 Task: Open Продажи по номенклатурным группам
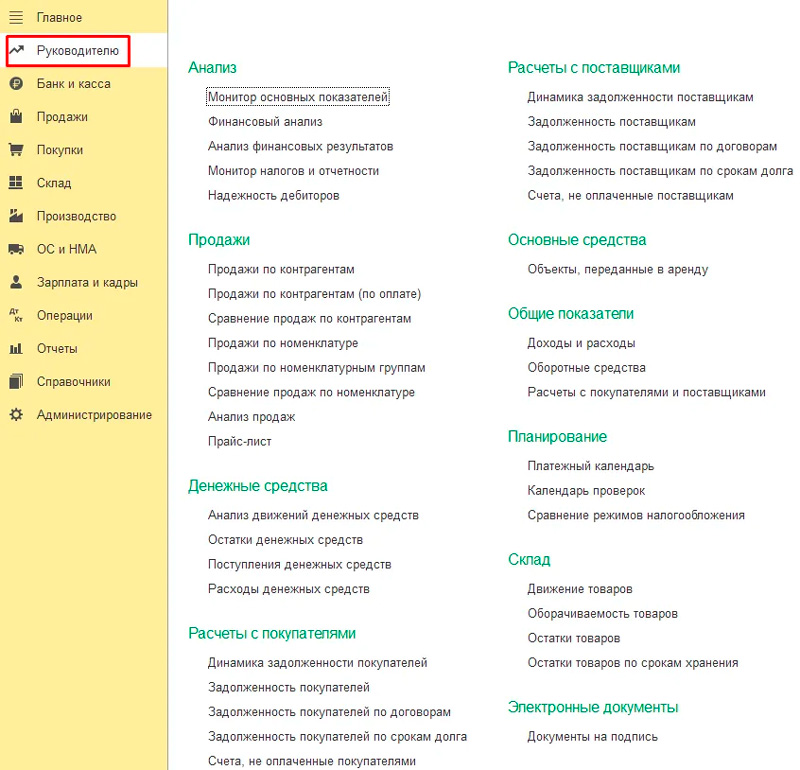pos(317,368)
